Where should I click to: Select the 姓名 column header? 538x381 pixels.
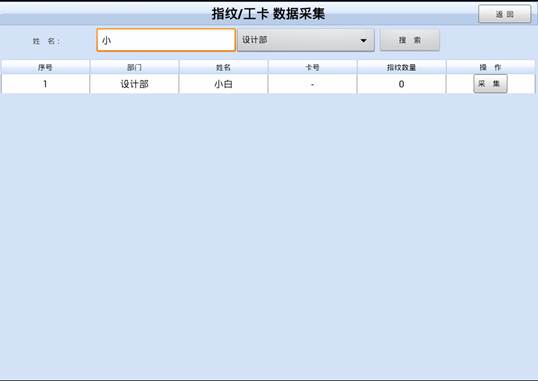[223, 67]
